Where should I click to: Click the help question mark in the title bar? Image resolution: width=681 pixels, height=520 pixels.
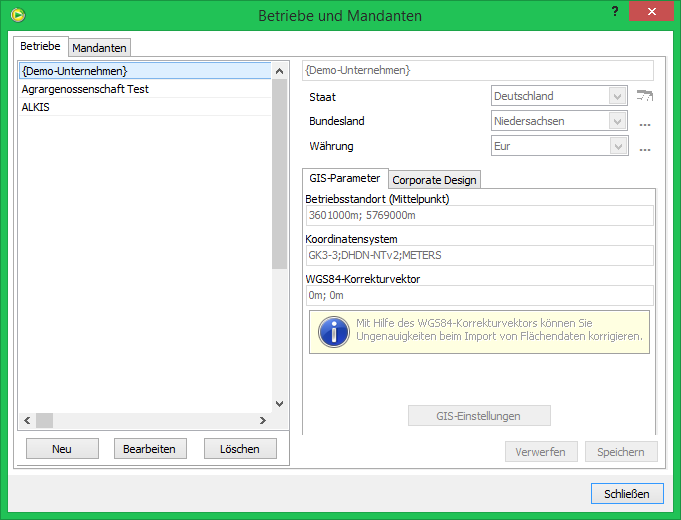pyautogui.click(x=612, y=12)
